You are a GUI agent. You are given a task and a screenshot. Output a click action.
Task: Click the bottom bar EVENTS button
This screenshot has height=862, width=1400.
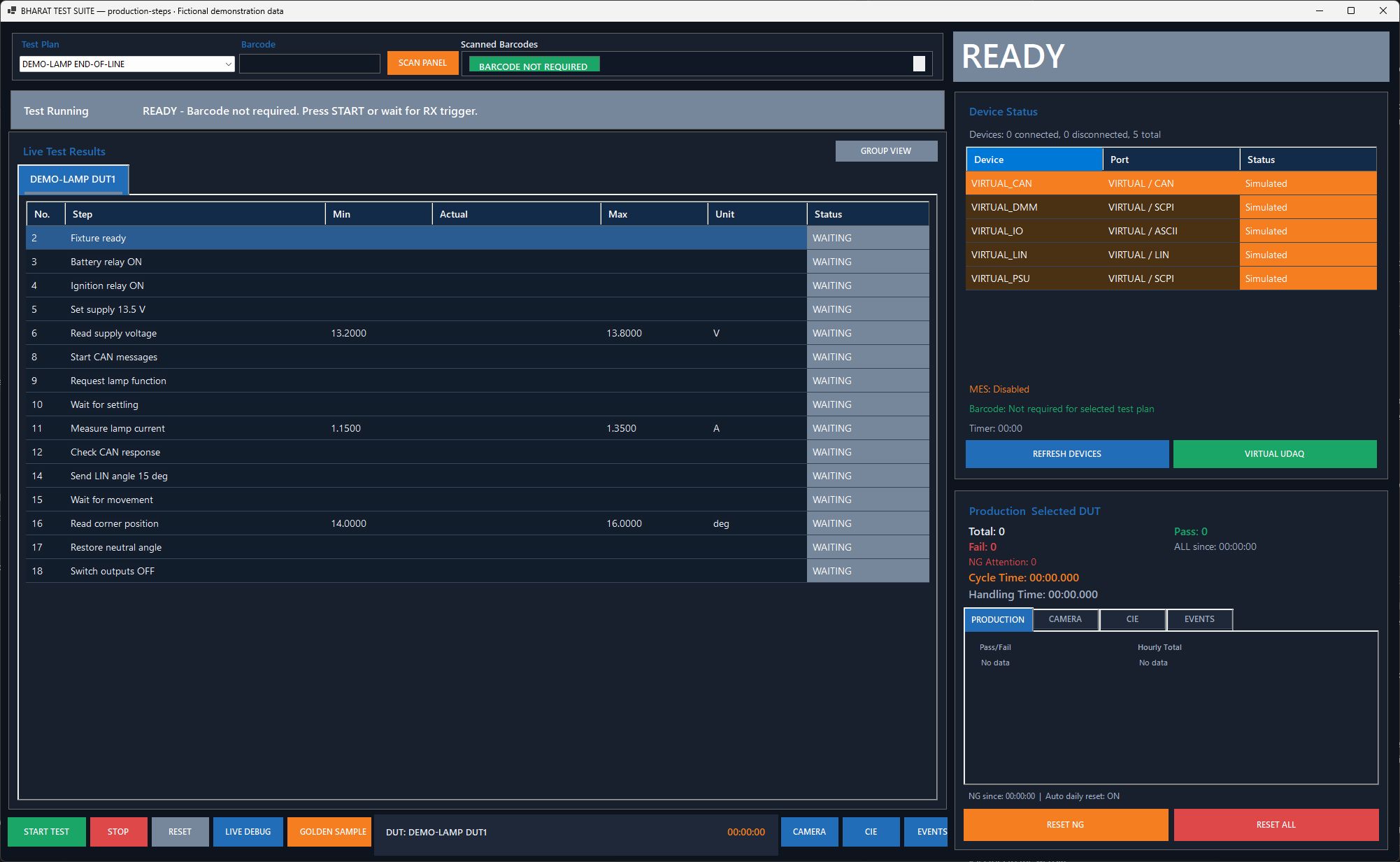click(x=927, y=832)
